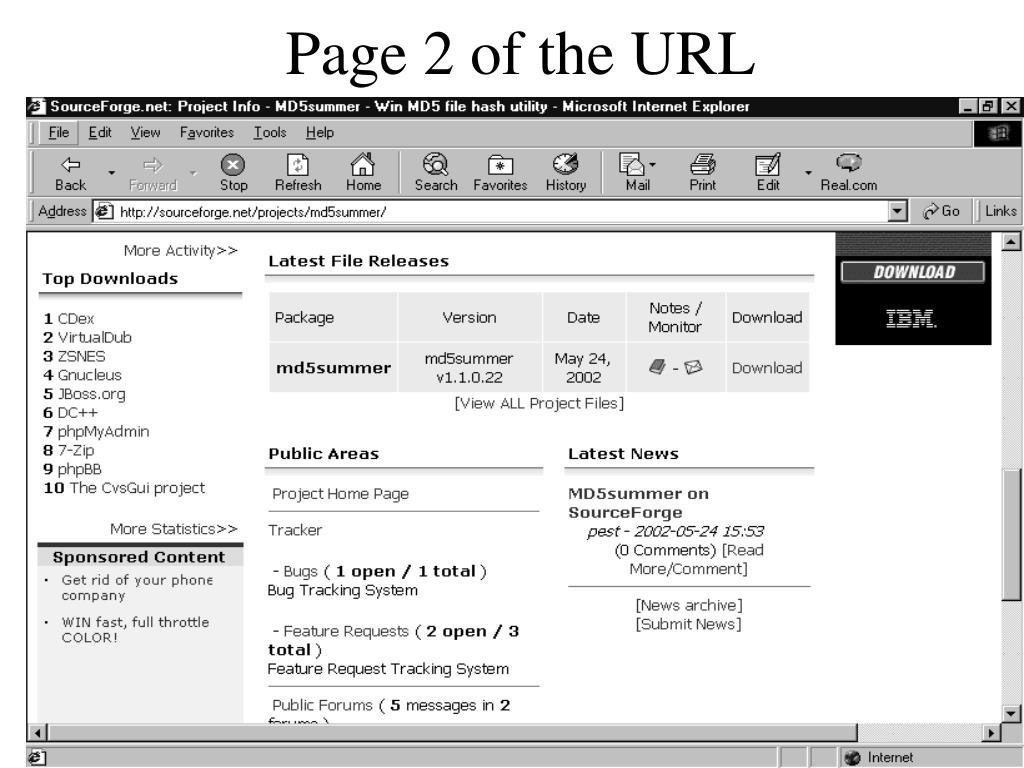Click the Edit toolbar icon

(x=768, y=173)
